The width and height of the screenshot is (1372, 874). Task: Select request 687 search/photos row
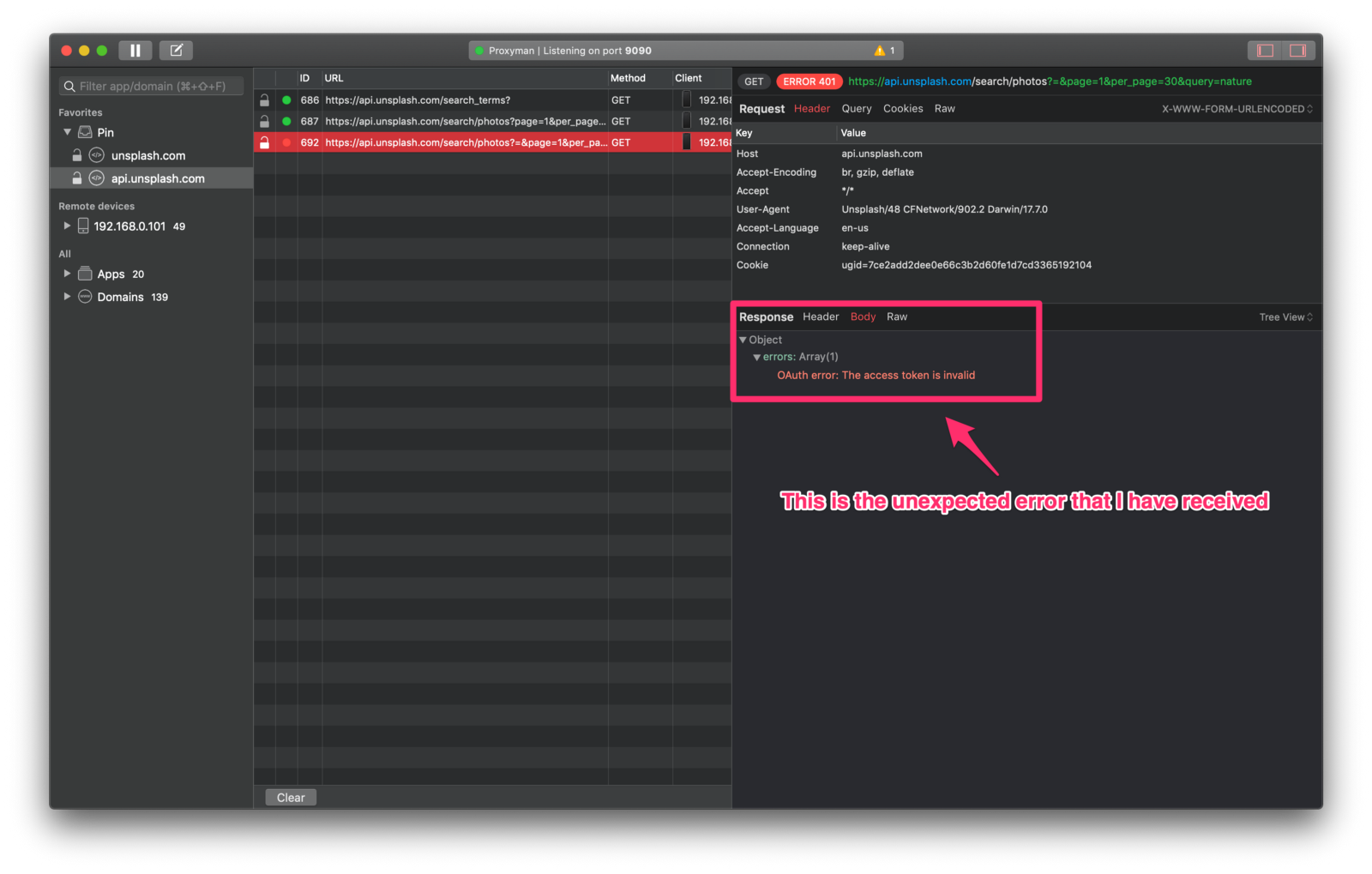pyautogui.click(x=492, y=122)
